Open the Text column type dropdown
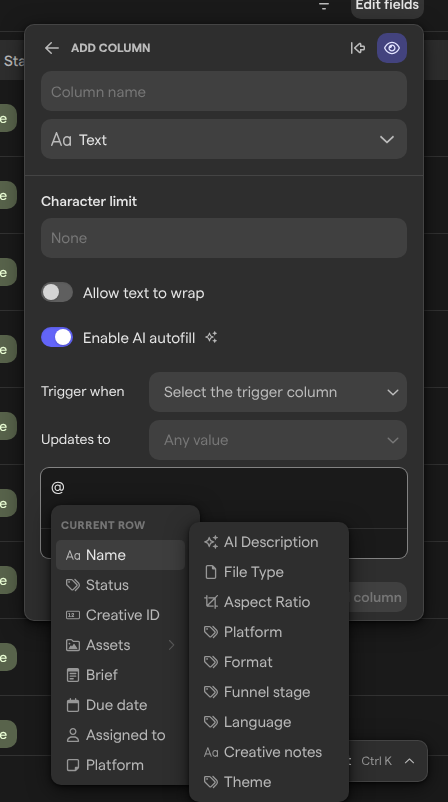Viewport: 448px width, 802px height. point(224,139)
